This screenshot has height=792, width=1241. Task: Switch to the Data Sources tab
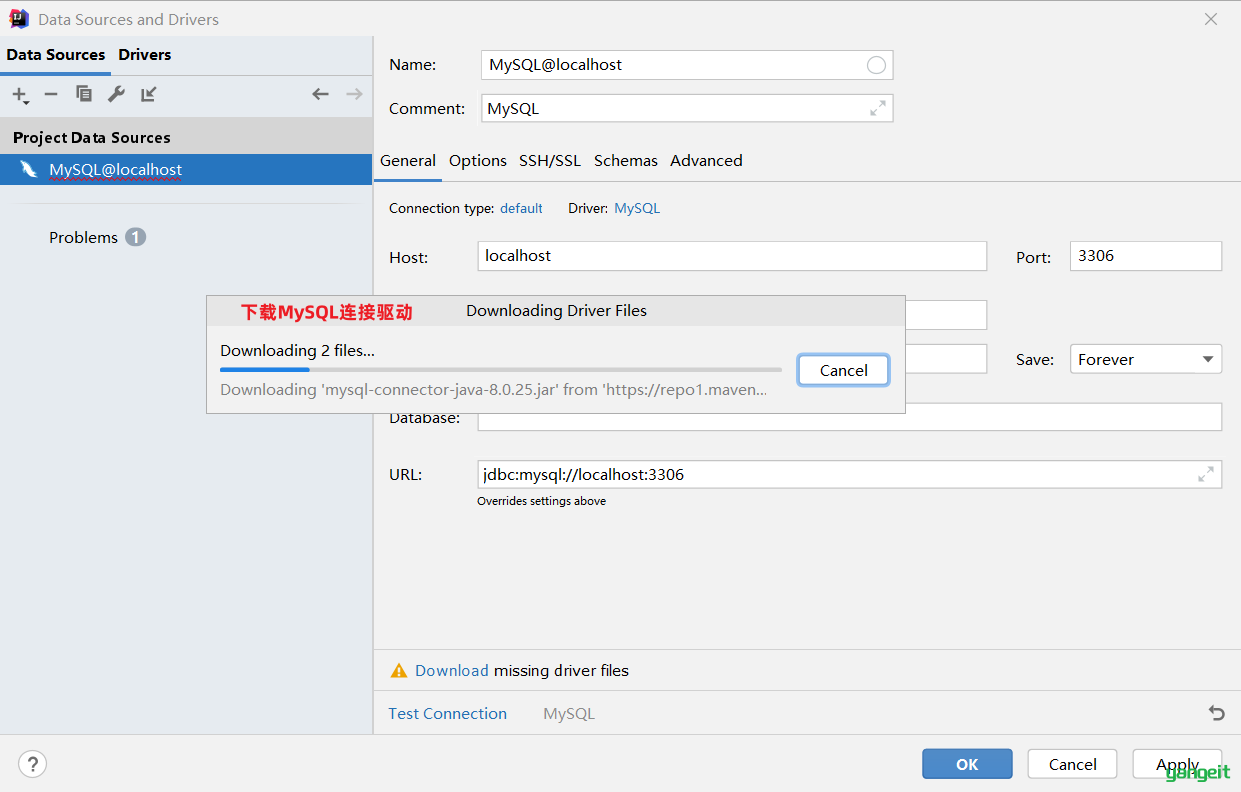56,55
